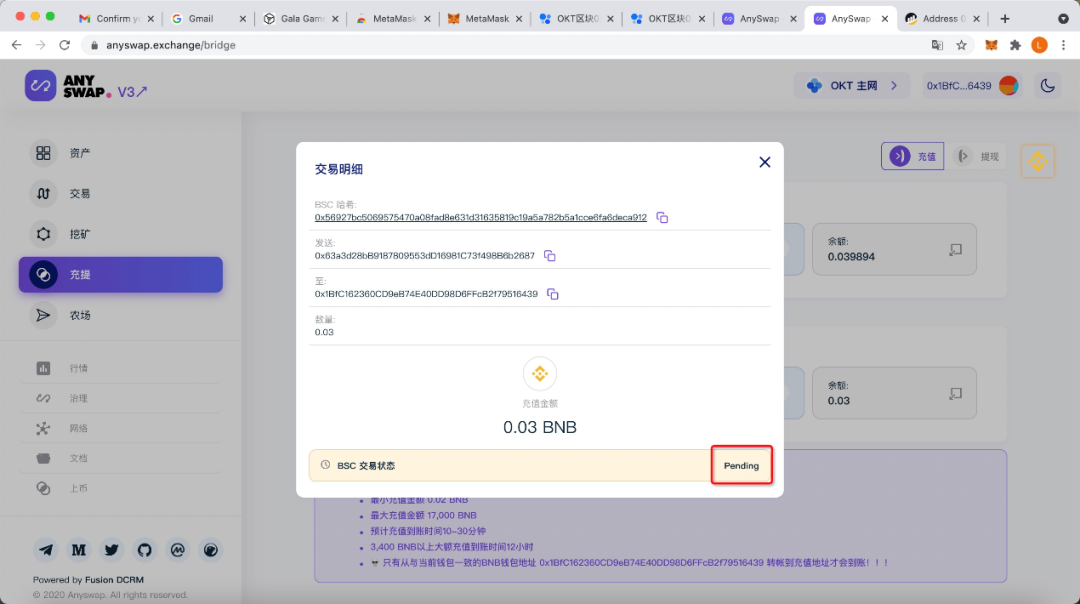
Task: Open a new browser tab
Action: coord(1005,19)
